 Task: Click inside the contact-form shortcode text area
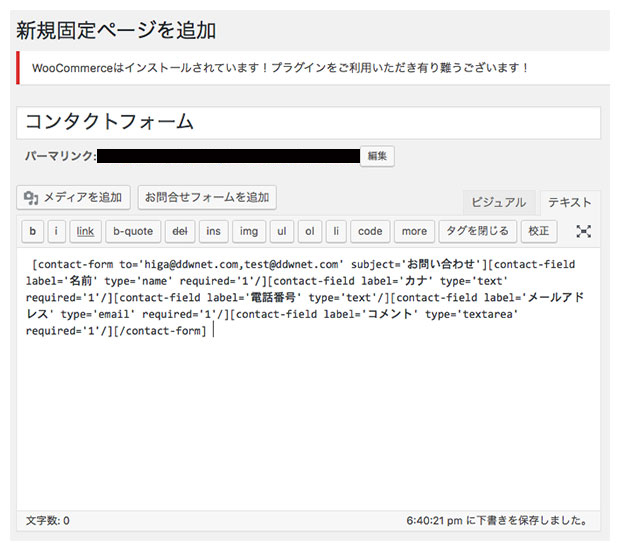(x=308, y=379)
